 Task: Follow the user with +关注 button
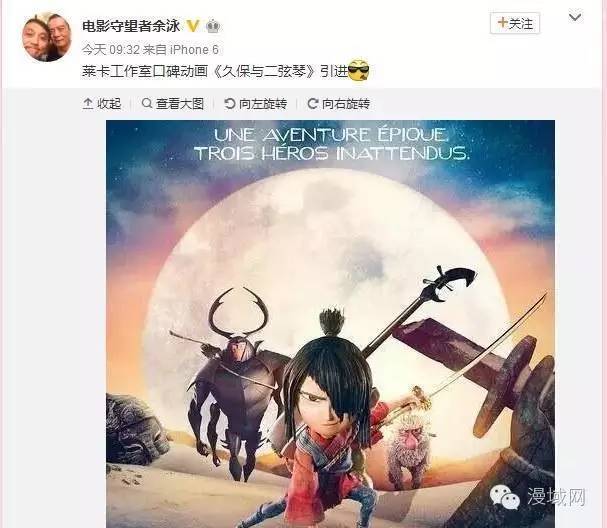click(515, 24)
